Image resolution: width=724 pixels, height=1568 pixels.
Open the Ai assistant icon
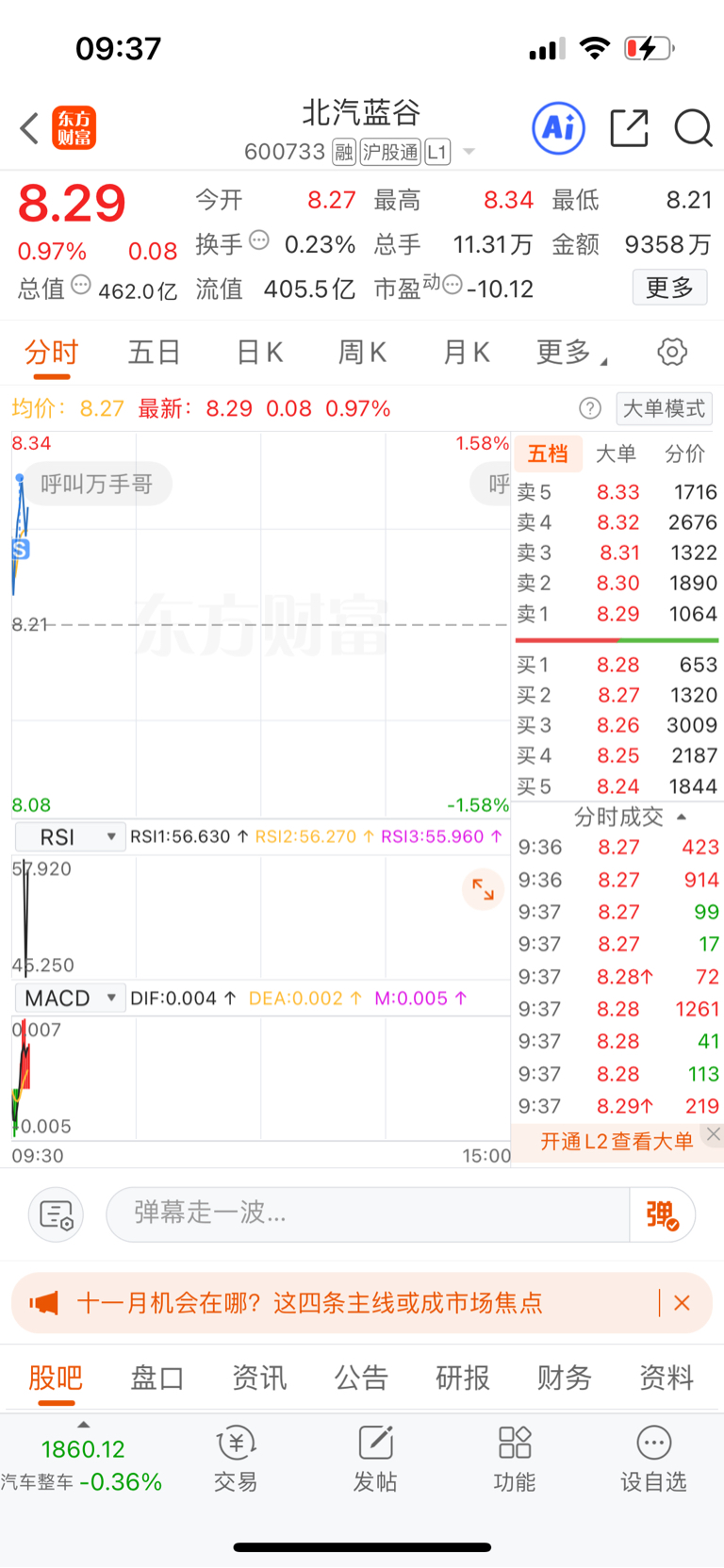click(559, 127)
